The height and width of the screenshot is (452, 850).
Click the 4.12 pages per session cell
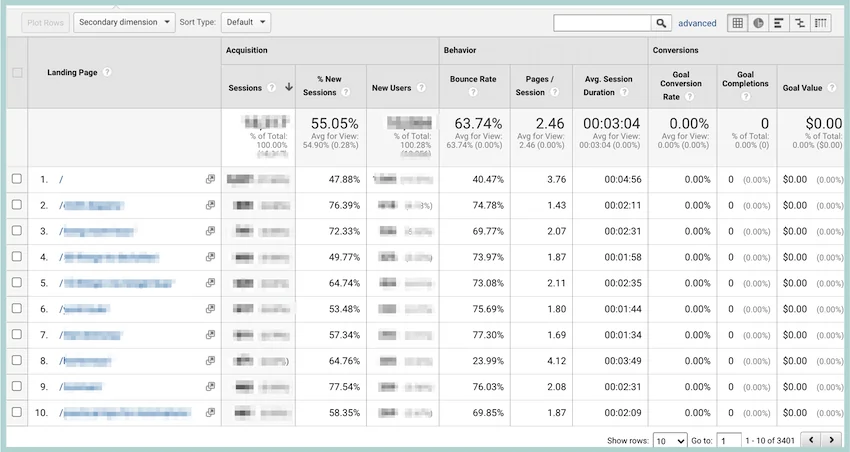click(x=557, y=360)
